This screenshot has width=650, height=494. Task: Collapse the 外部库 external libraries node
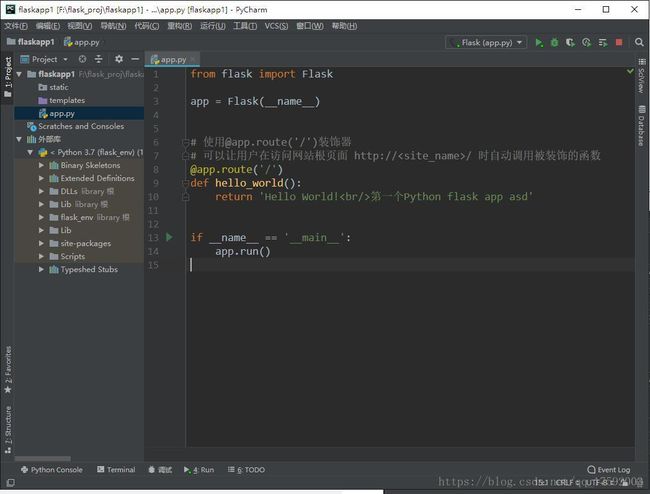tap(19, 139)
